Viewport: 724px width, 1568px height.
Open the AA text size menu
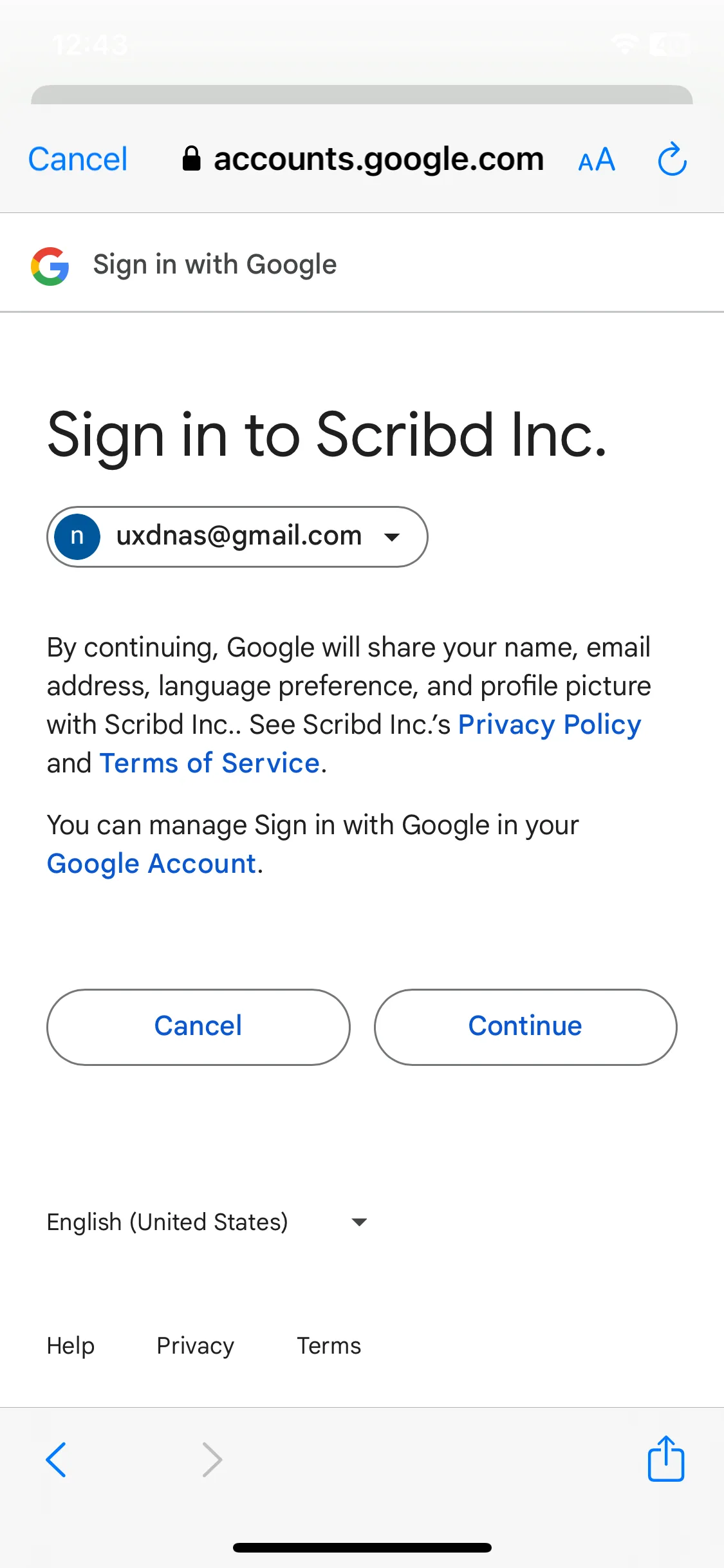(597, 160)
